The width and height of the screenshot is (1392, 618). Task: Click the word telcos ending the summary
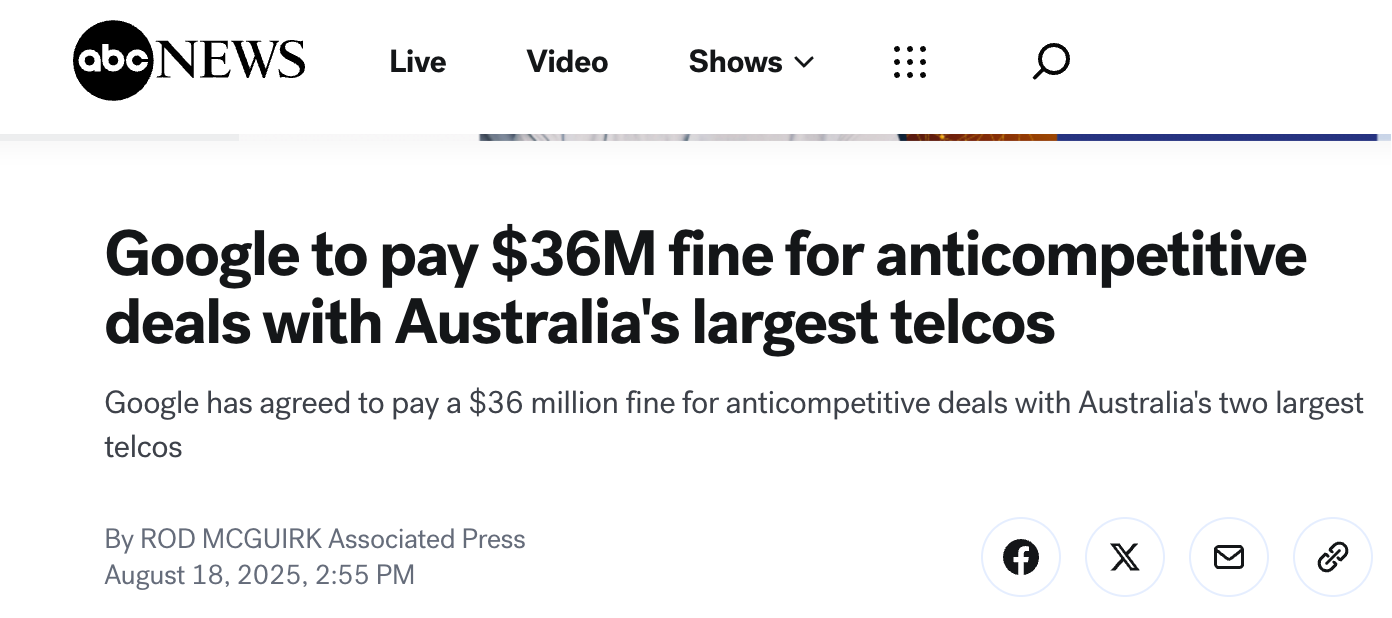click(143, 447)
